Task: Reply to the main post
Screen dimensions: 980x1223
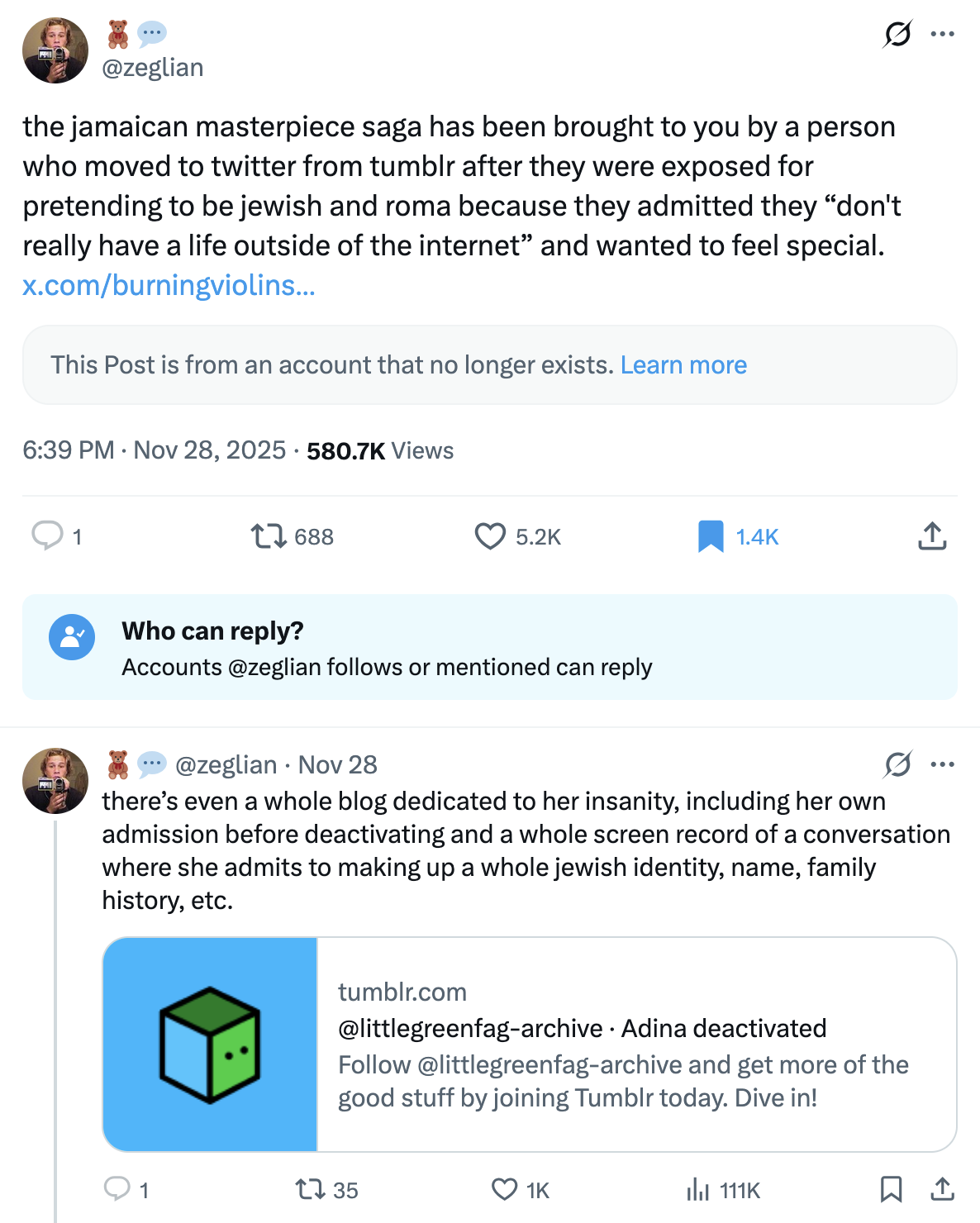Action: (x=48, y=535)
